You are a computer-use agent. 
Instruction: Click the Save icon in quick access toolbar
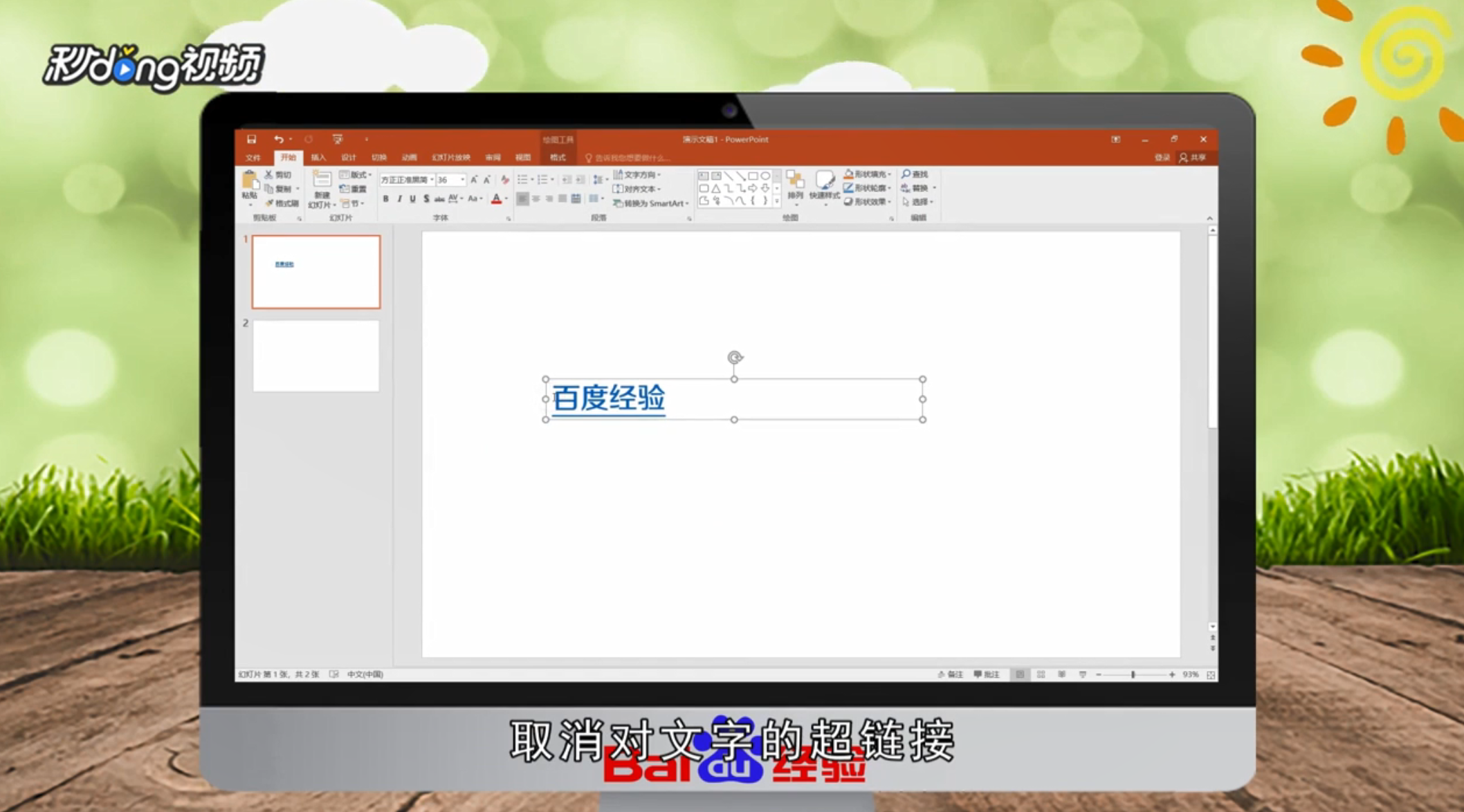(251, 139)
